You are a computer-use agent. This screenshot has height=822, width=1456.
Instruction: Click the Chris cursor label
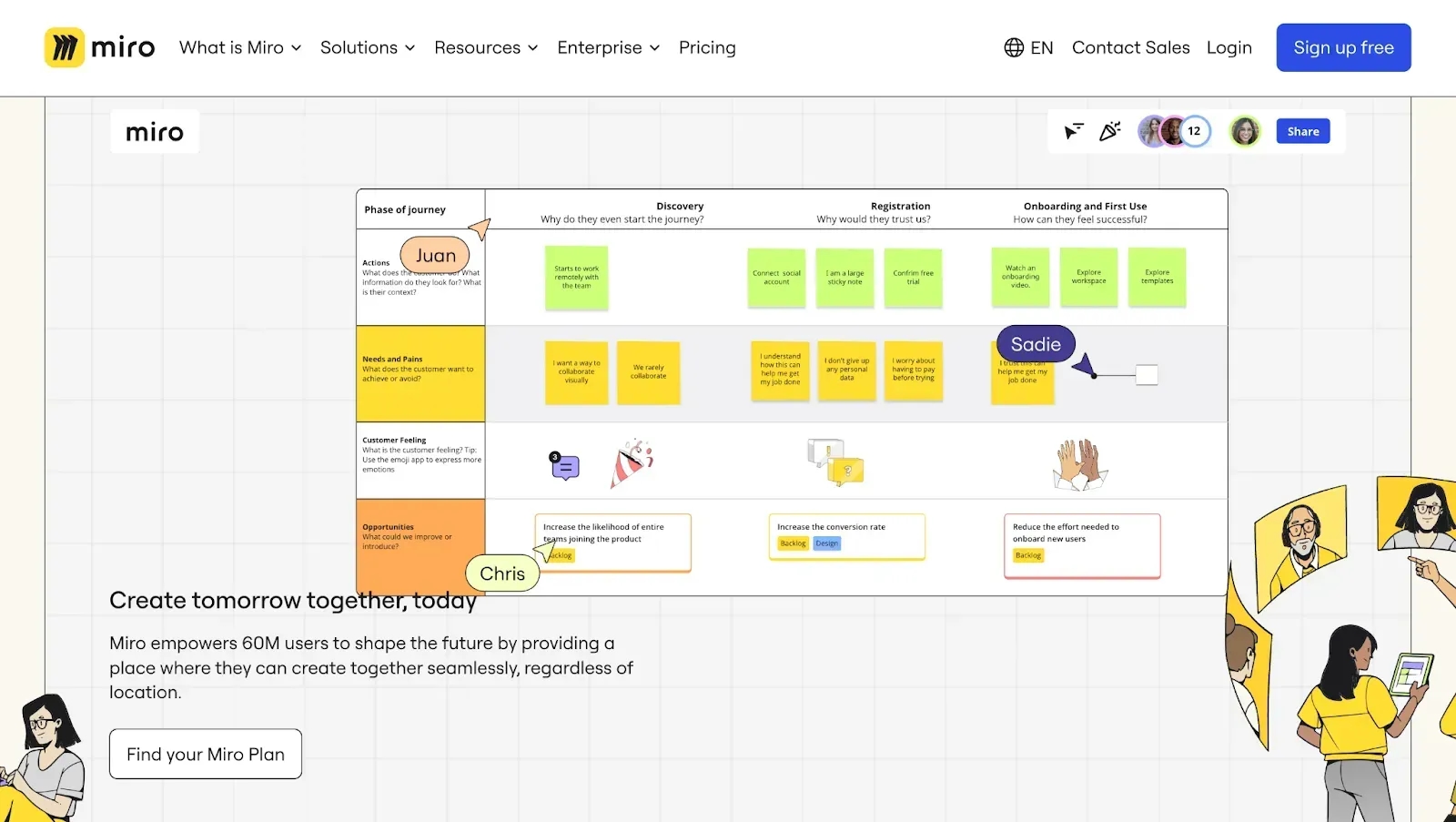click(x=502, y=573)
